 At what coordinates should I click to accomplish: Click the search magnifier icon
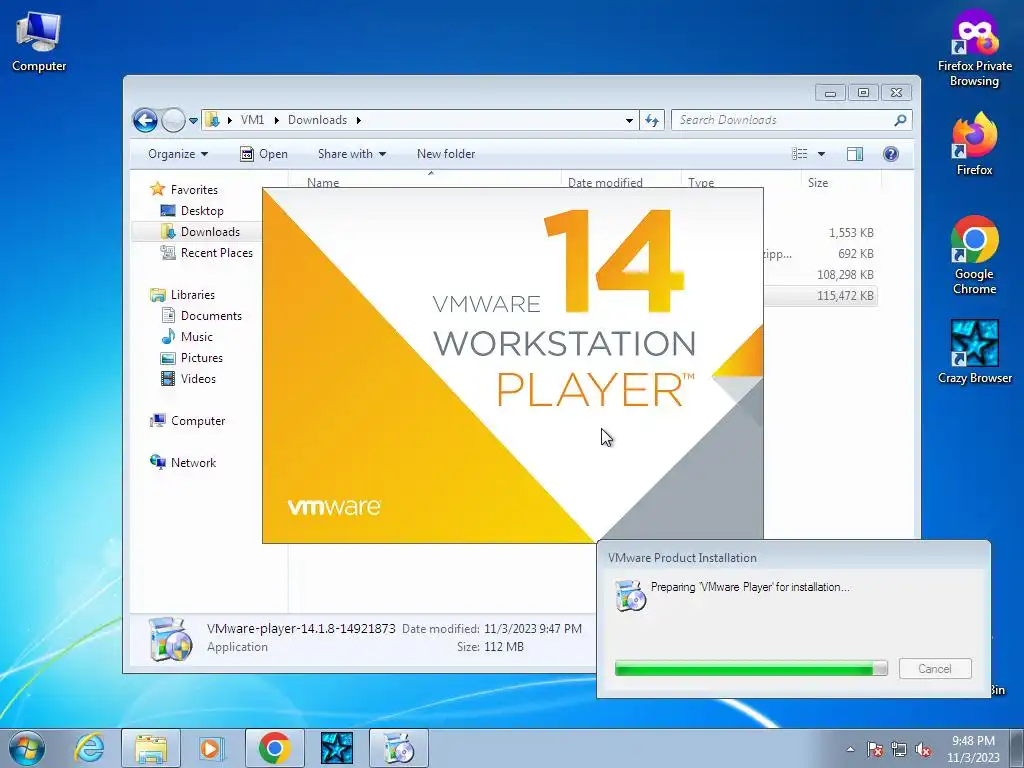point(900,120)
